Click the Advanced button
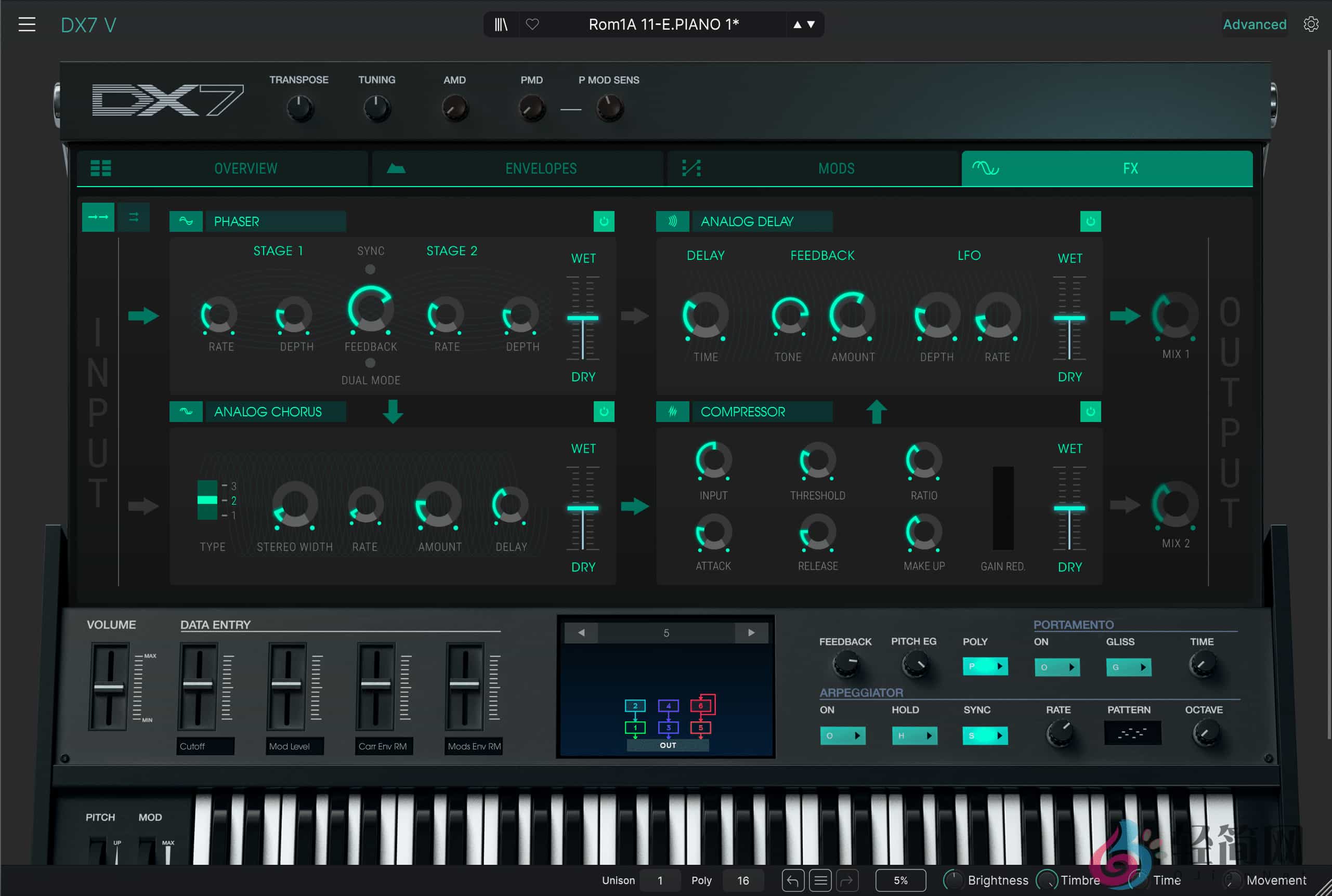This screenshot has height=896, width=1332. (x=1255, y=24)
